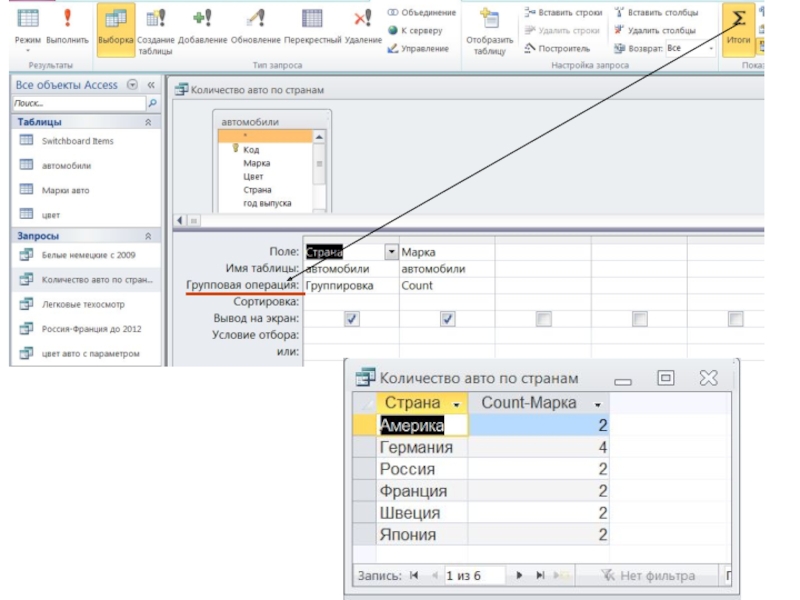This screenshot has height=600, width=800.
Task: Run the query with Выполнить
Action: click(x=67, y=27)
